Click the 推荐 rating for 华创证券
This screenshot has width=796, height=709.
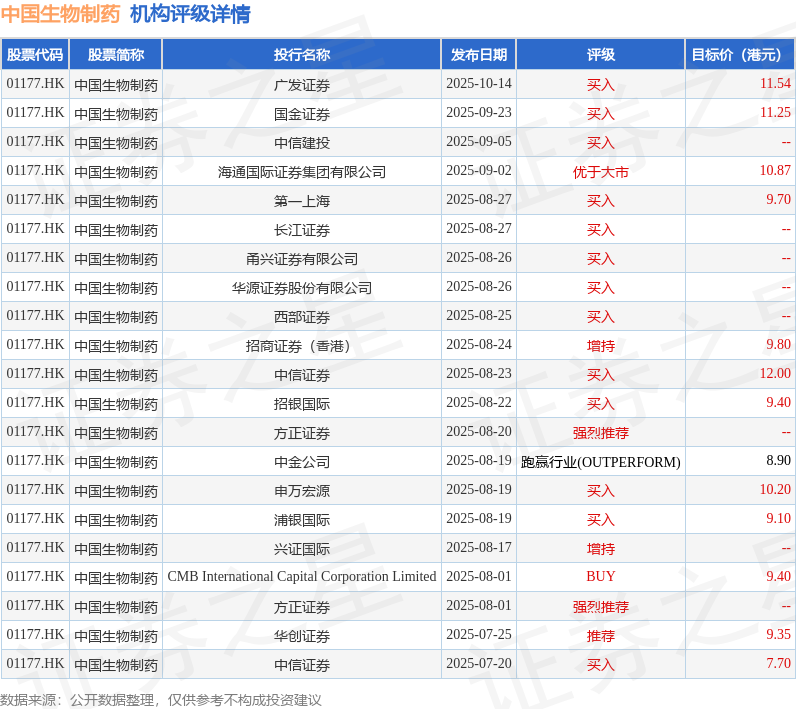tap(601, 635)
